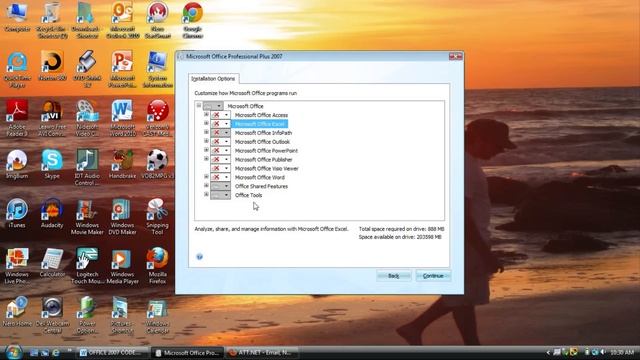
Task: Expand the Microsoft Office InfoPath node
Action: pos(206,132)
